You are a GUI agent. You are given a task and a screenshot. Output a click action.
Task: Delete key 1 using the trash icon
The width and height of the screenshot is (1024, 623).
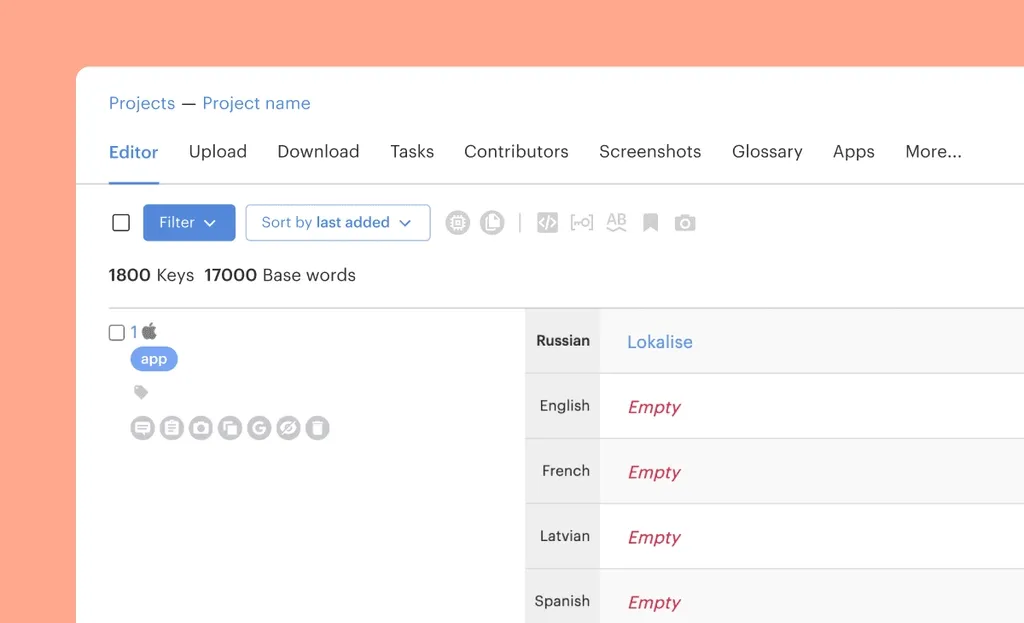[317, 429]
